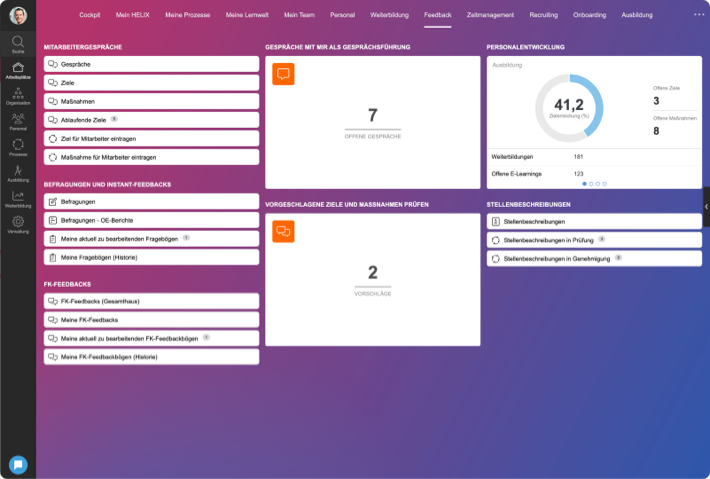Open Meine FK-Feedbacks
The width and height of the screenshot is (710, 479).
tap(151, 320)
